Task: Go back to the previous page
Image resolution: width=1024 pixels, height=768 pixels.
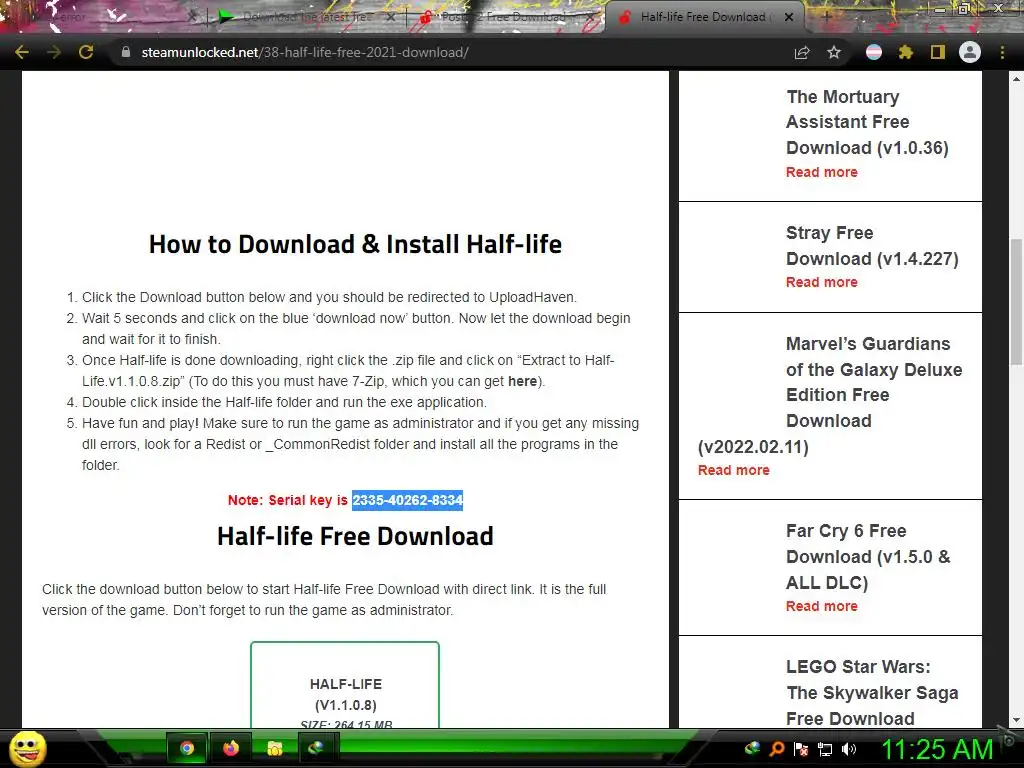Action: [22, 52]
